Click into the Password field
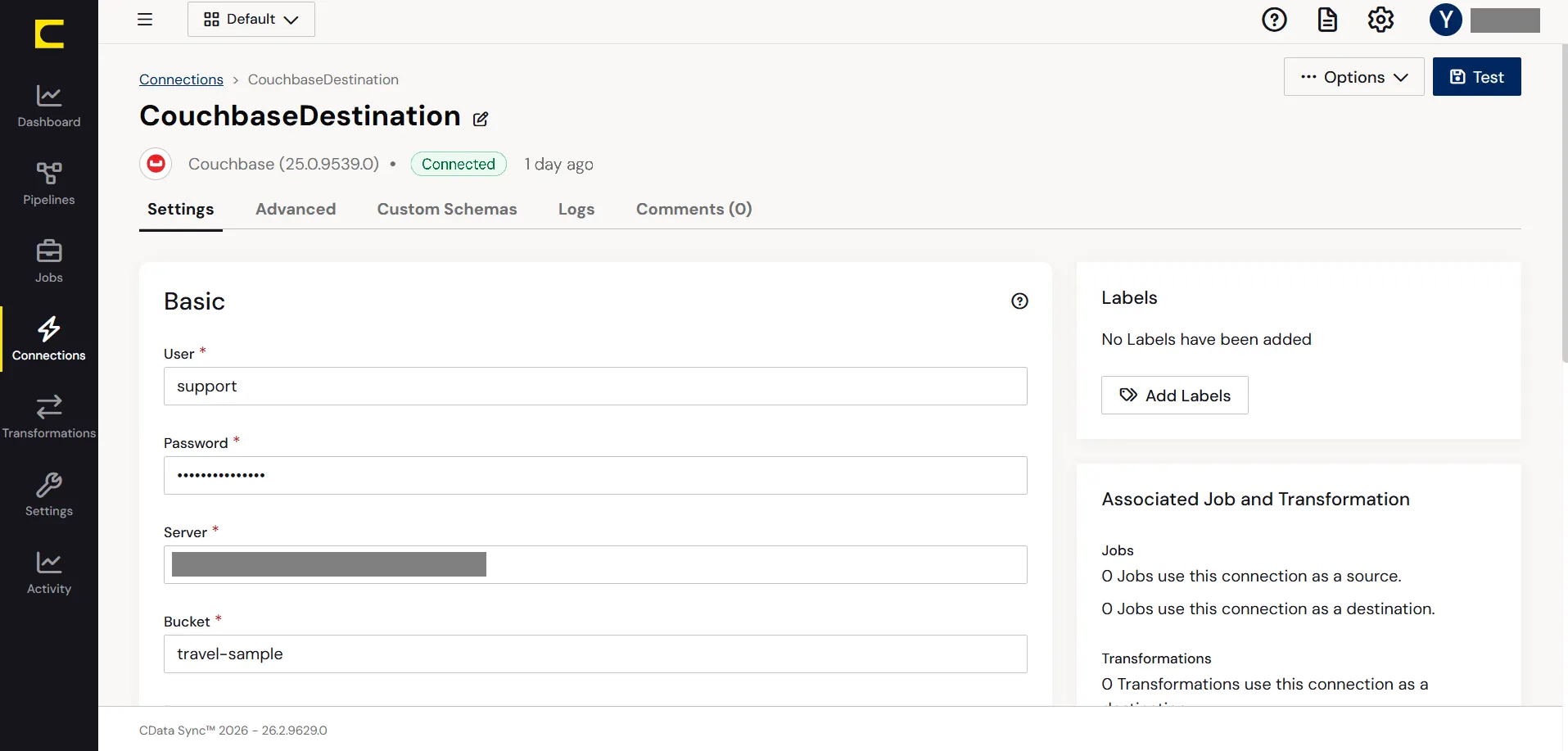Image resolution: width=1568 pixels, height=751 pixels. (595, 475)
